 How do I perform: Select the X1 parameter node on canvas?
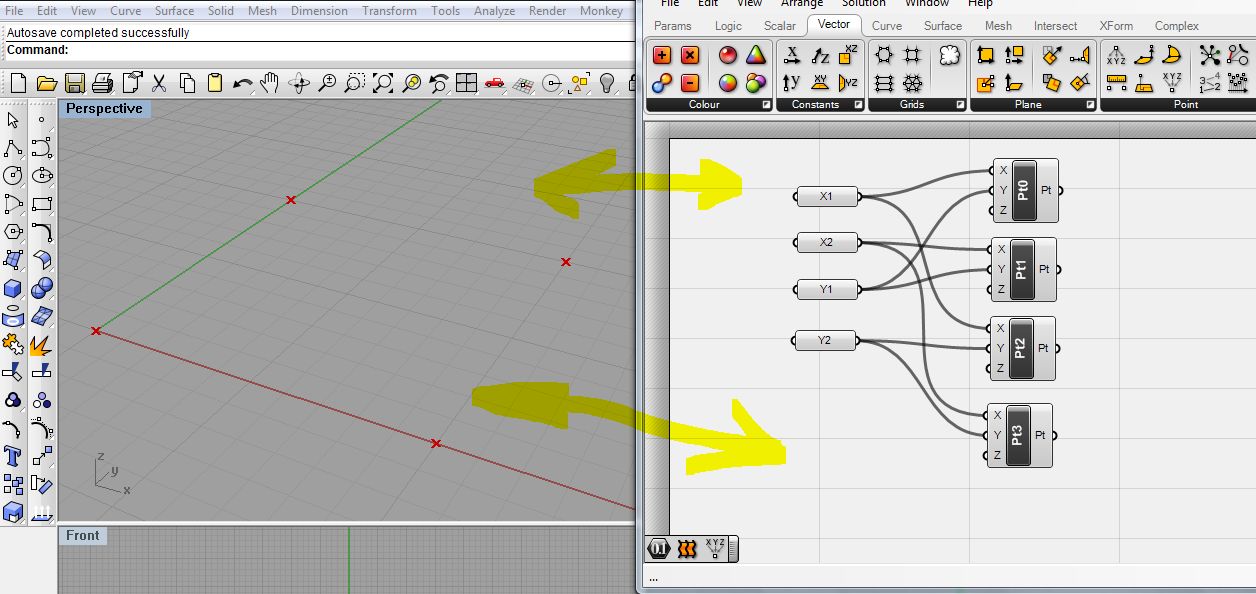click(826, 196)
